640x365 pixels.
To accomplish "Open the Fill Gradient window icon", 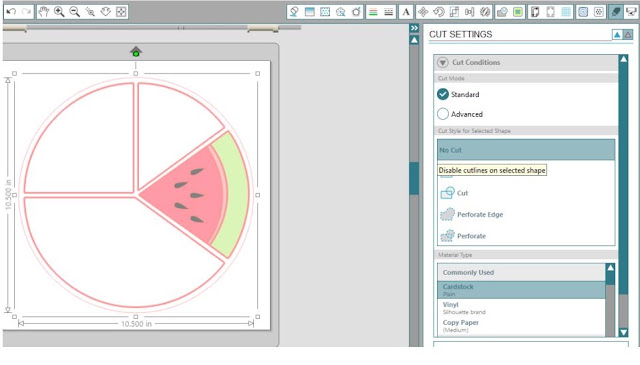I will pyautogui.click(x=309, y=12).
